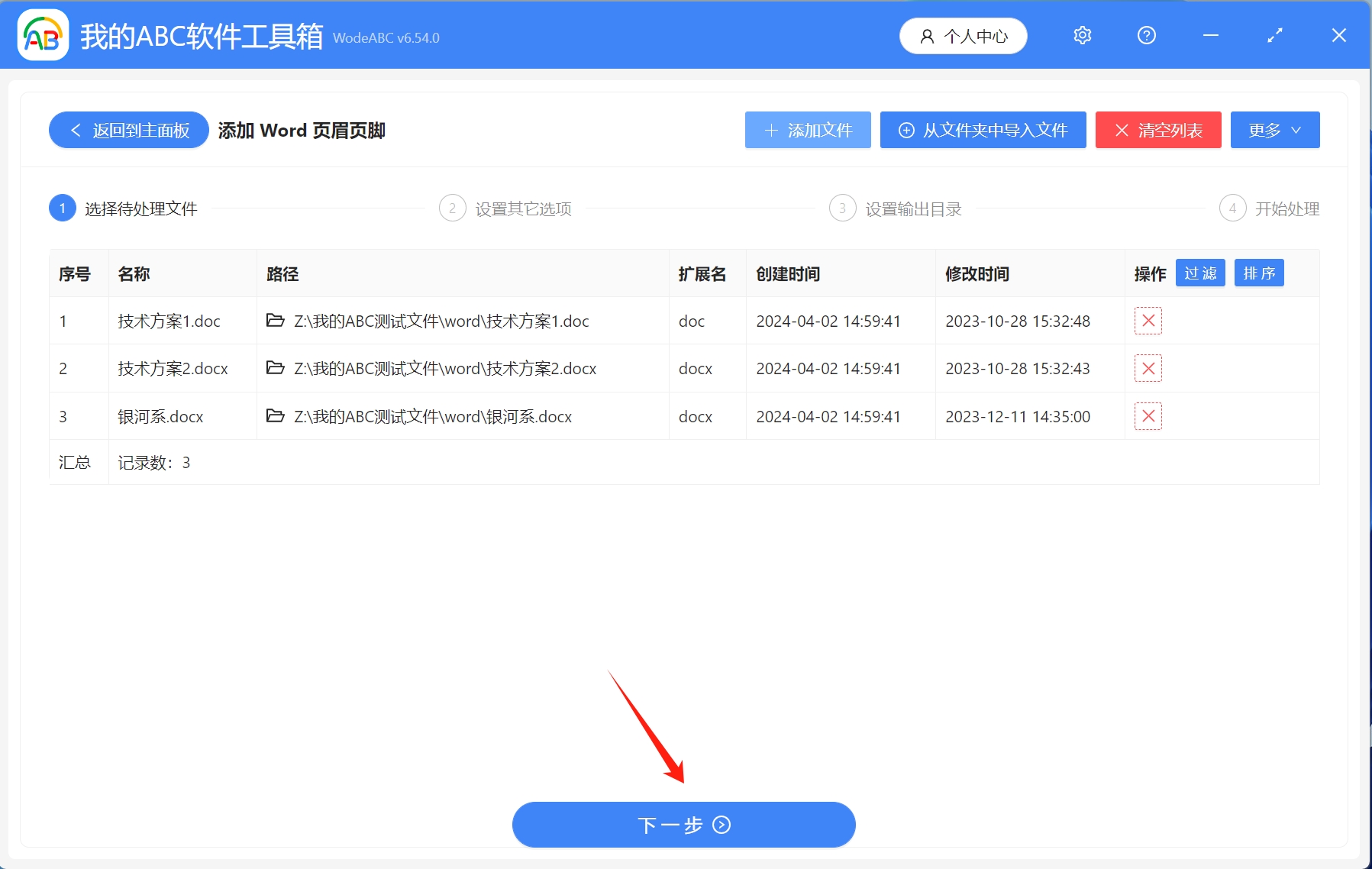
Task: Open folder icon for 技术方案1.doc path
Action: coord(275,321)
